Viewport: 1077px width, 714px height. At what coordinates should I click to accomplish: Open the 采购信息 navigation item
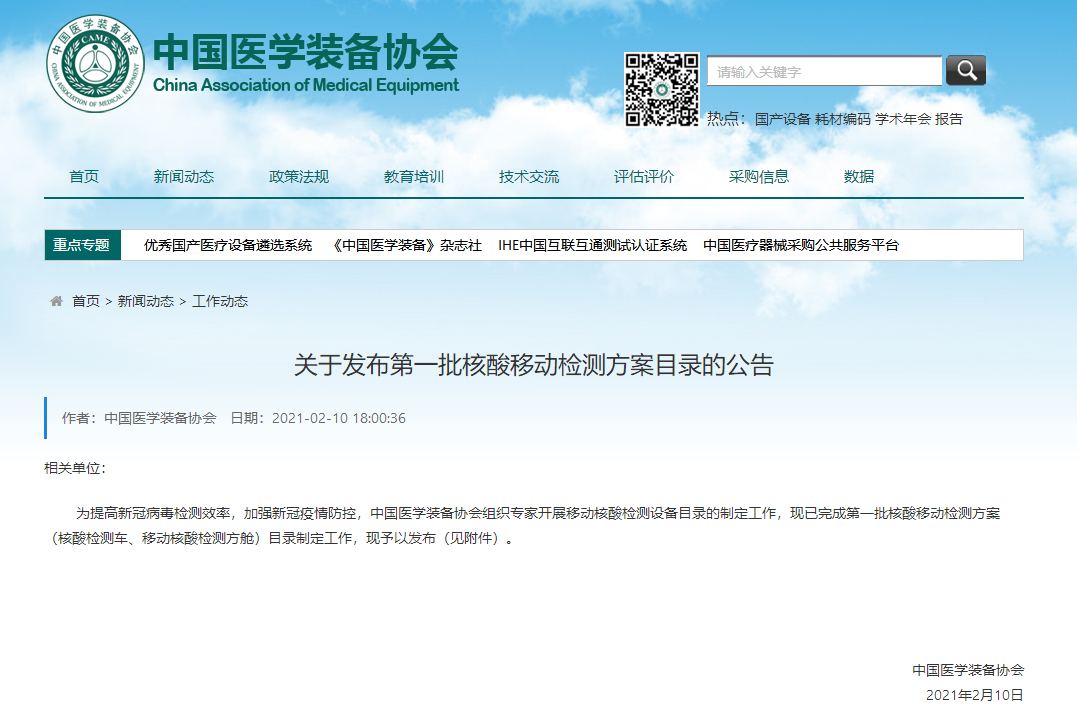click(761, 176)
